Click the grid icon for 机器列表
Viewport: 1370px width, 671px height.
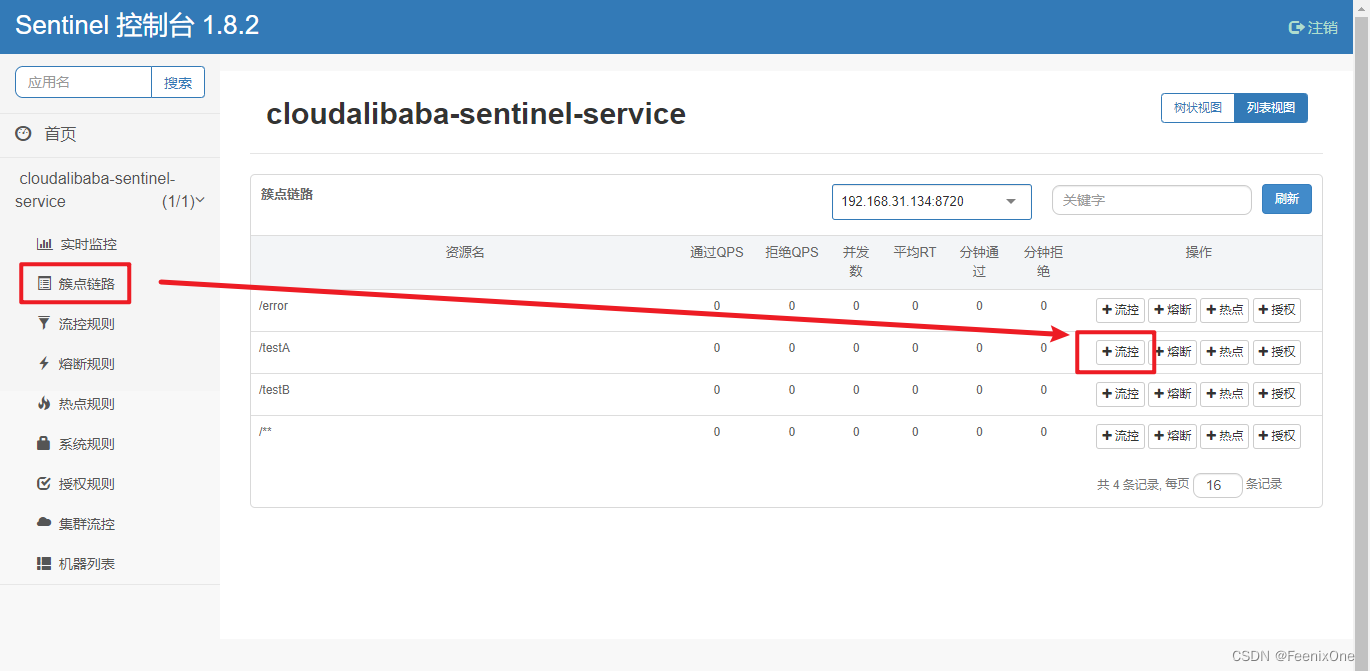point(44,563)
